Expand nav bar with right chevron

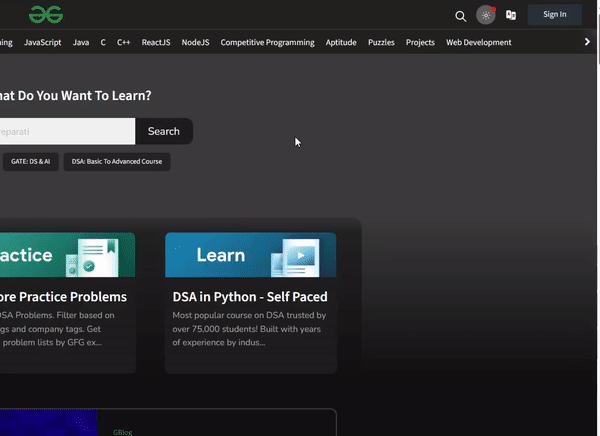pos(587,42)
